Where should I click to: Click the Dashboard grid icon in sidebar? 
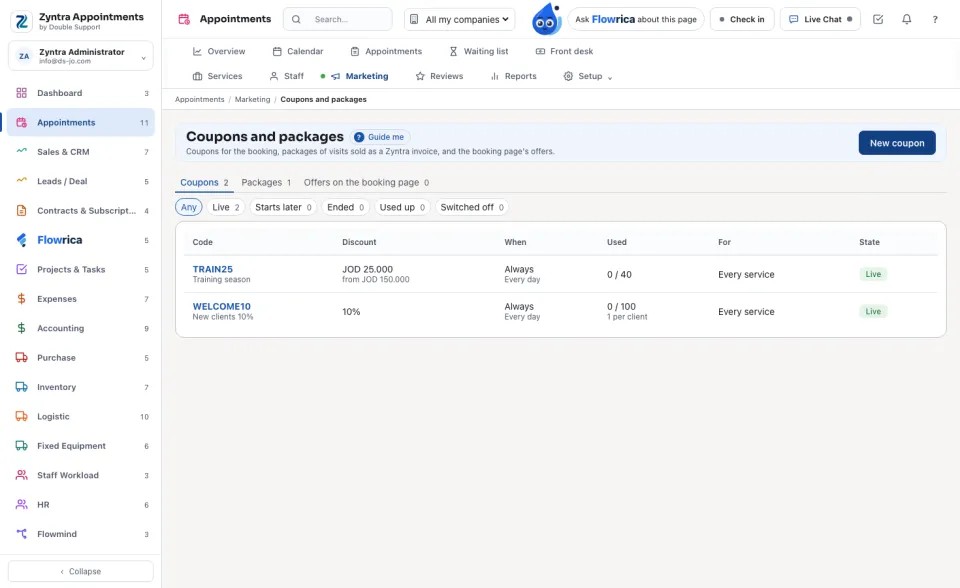pos(21,93)
